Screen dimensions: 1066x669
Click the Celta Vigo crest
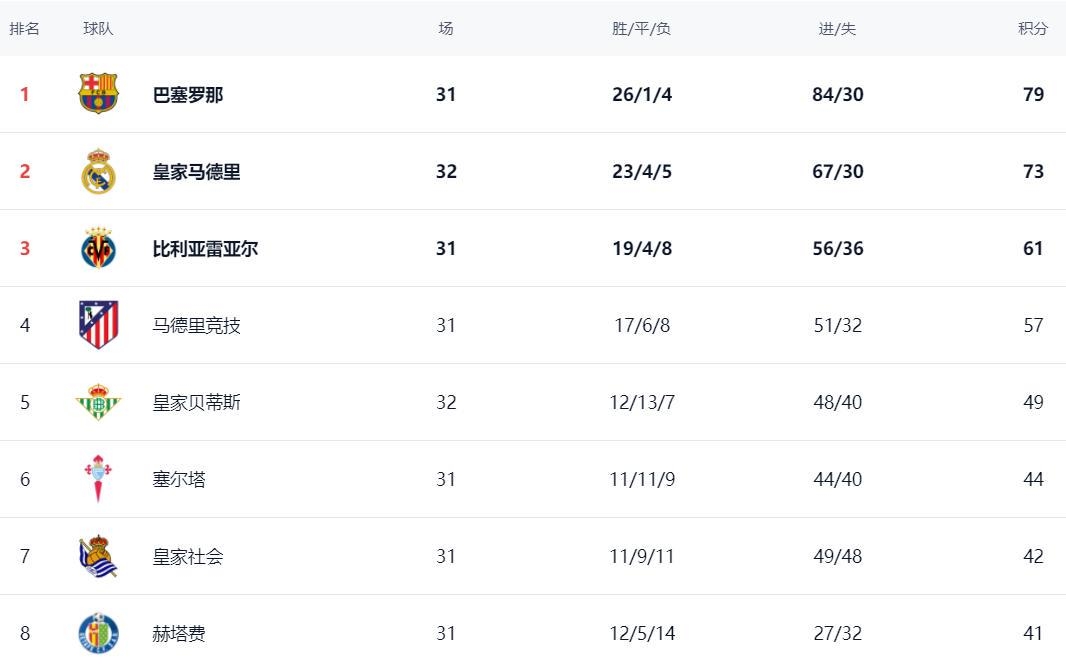98,479
